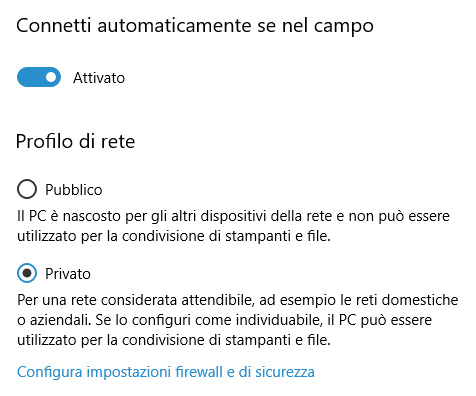Open Configura impostazioni firewall e di sicurezza link
This screenshot has width=476, height=396.
166,372
